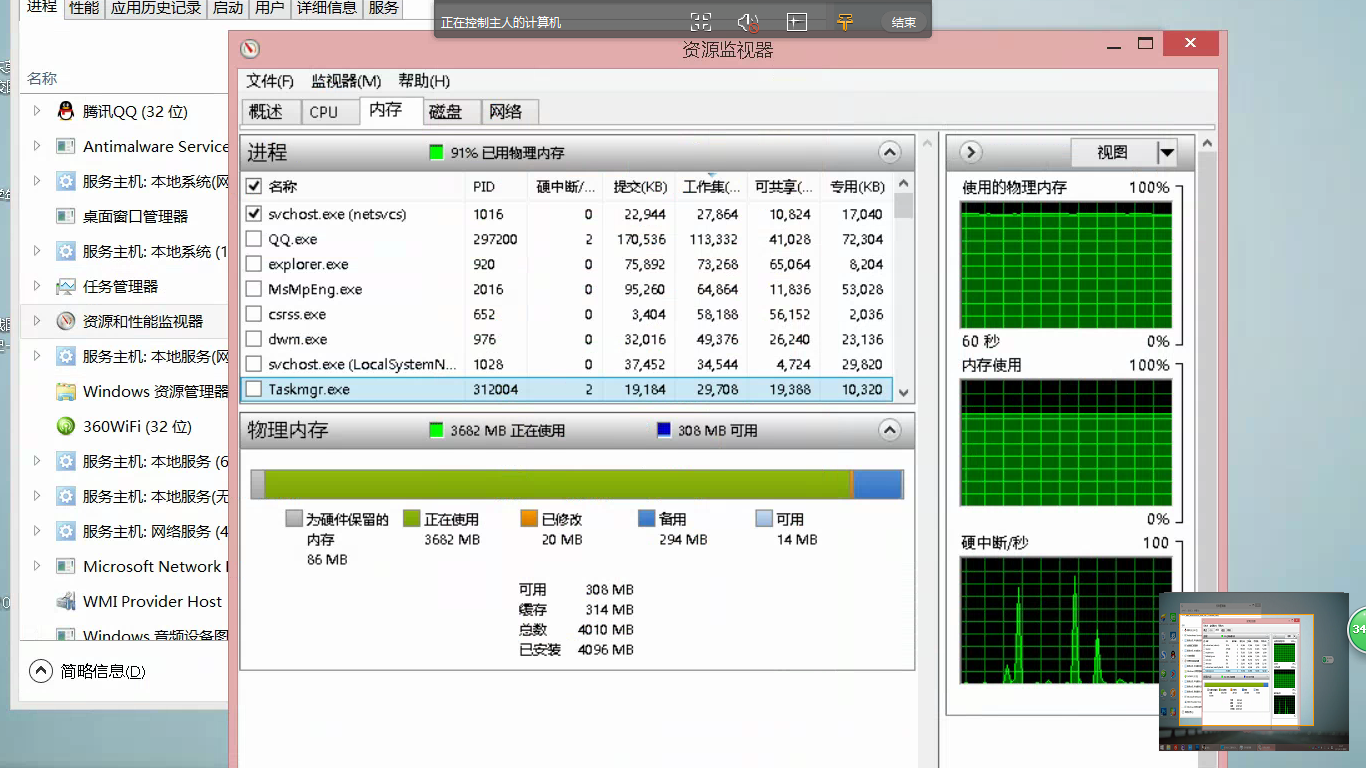This screenshot has width=1366, height=768.
Task: Collapse the 物理内存 section
Action: click(889, 430)
